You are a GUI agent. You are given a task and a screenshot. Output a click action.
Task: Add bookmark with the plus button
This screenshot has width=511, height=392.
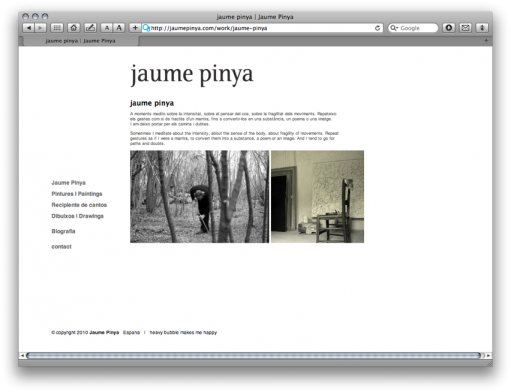pos(135,28)
